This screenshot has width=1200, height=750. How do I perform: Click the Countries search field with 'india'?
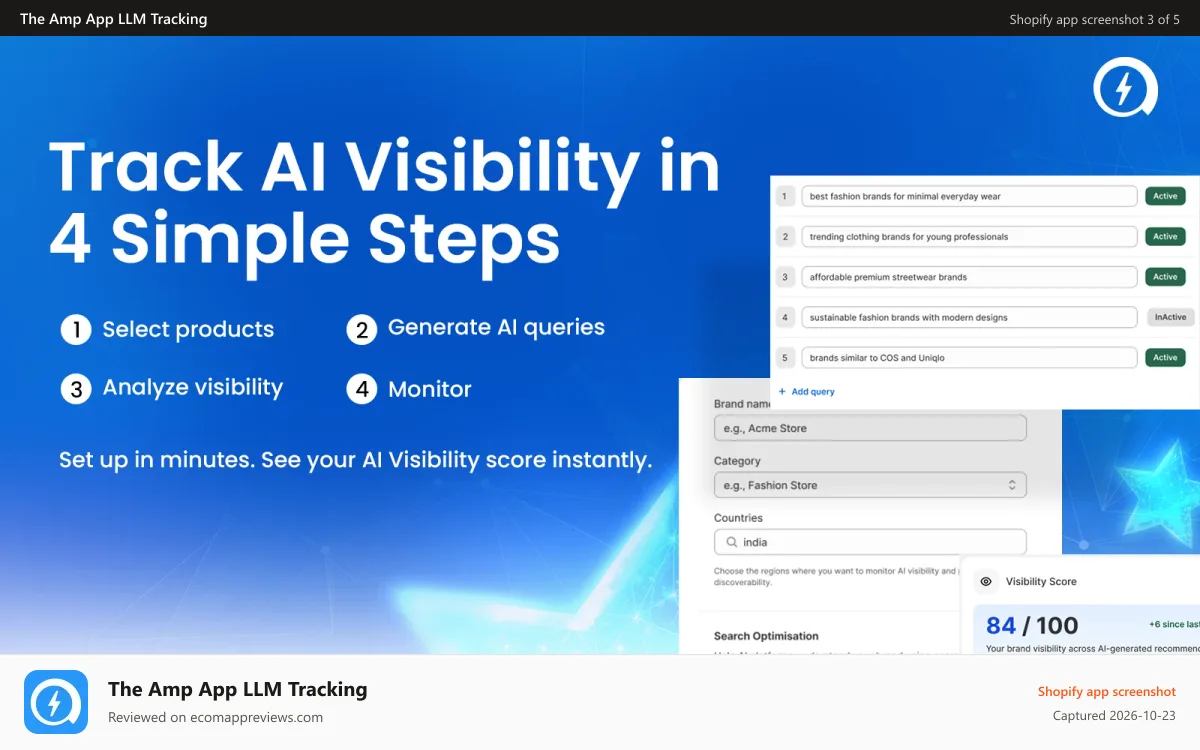pos(870,542)
